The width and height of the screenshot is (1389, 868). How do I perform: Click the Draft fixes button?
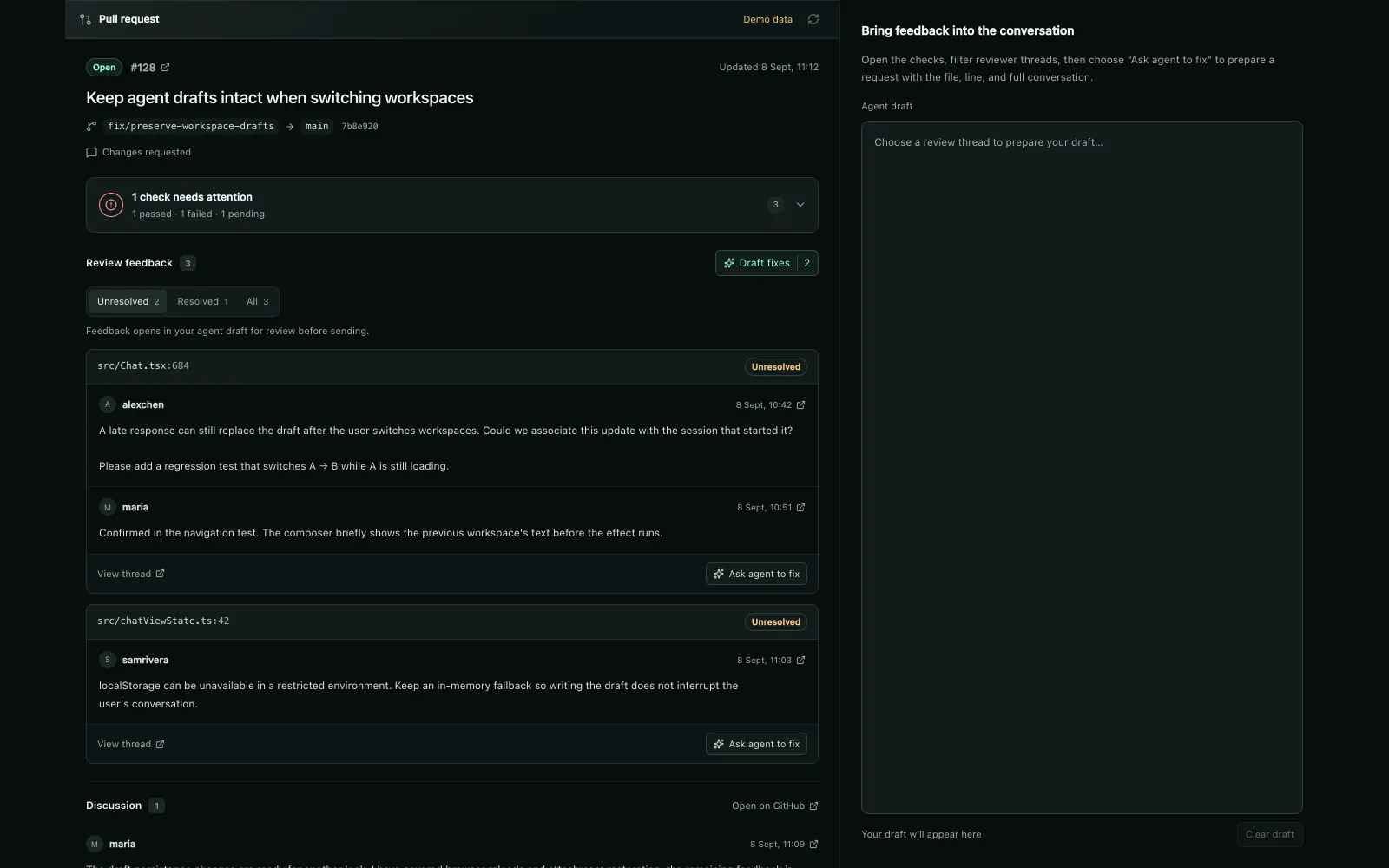click(x=767, y=263)
